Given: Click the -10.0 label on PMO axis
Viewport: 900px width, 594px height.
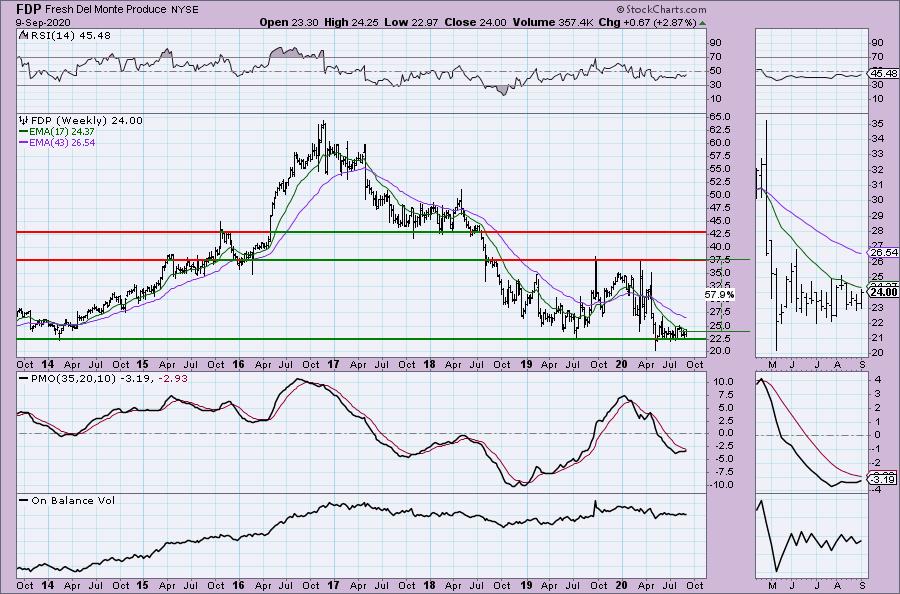Looking at the screenshot, I should 719,485.
